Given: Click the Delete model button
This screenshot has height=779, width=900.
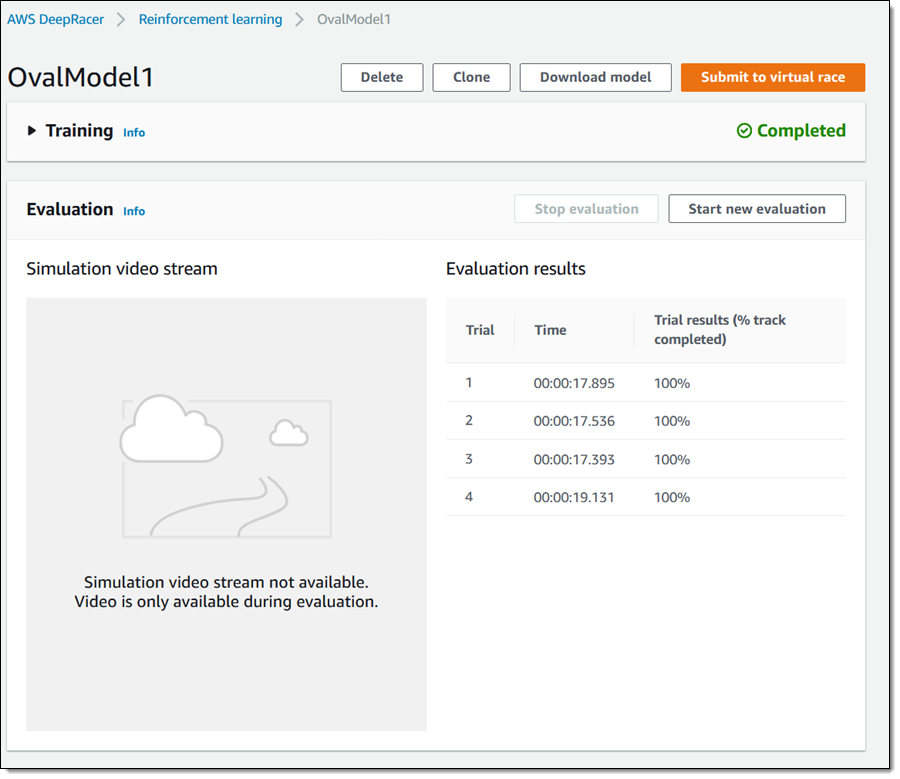Looking at the screenshot, I should 382,77.
